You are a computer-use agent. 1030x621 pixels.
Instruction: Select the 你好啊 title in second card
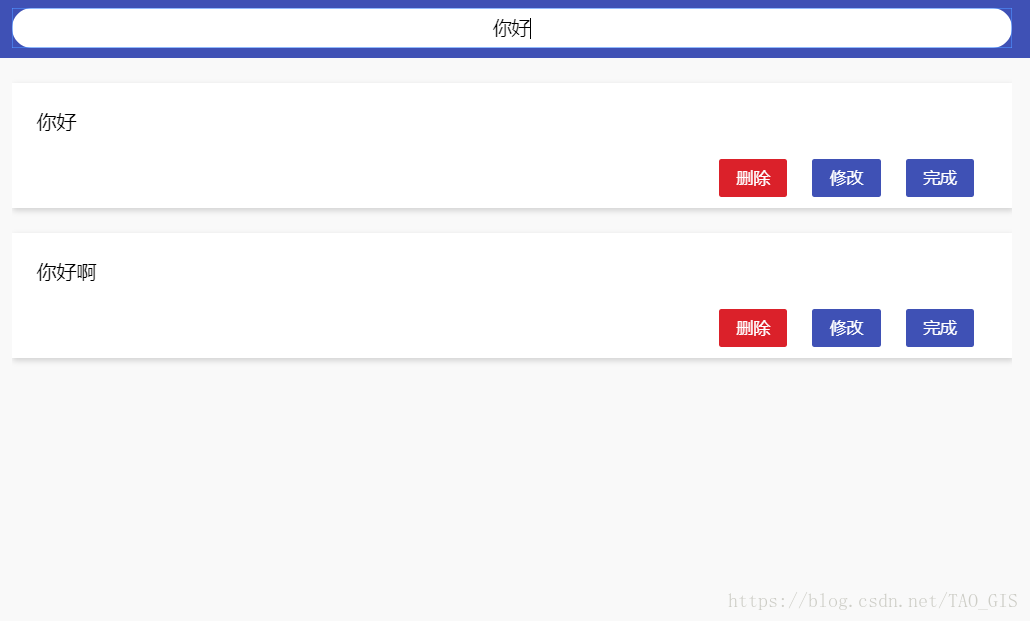[67, 272]
